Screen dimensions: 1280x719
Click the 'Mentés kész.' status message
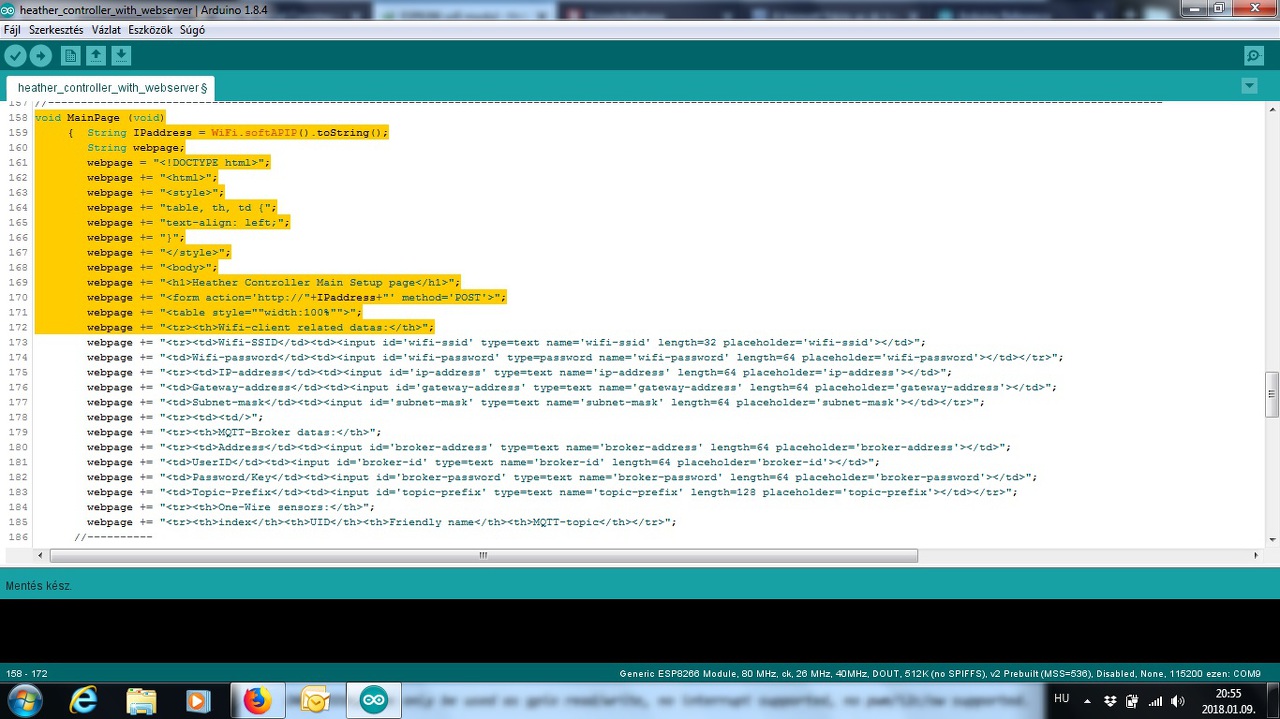click(x=39, y=586)
